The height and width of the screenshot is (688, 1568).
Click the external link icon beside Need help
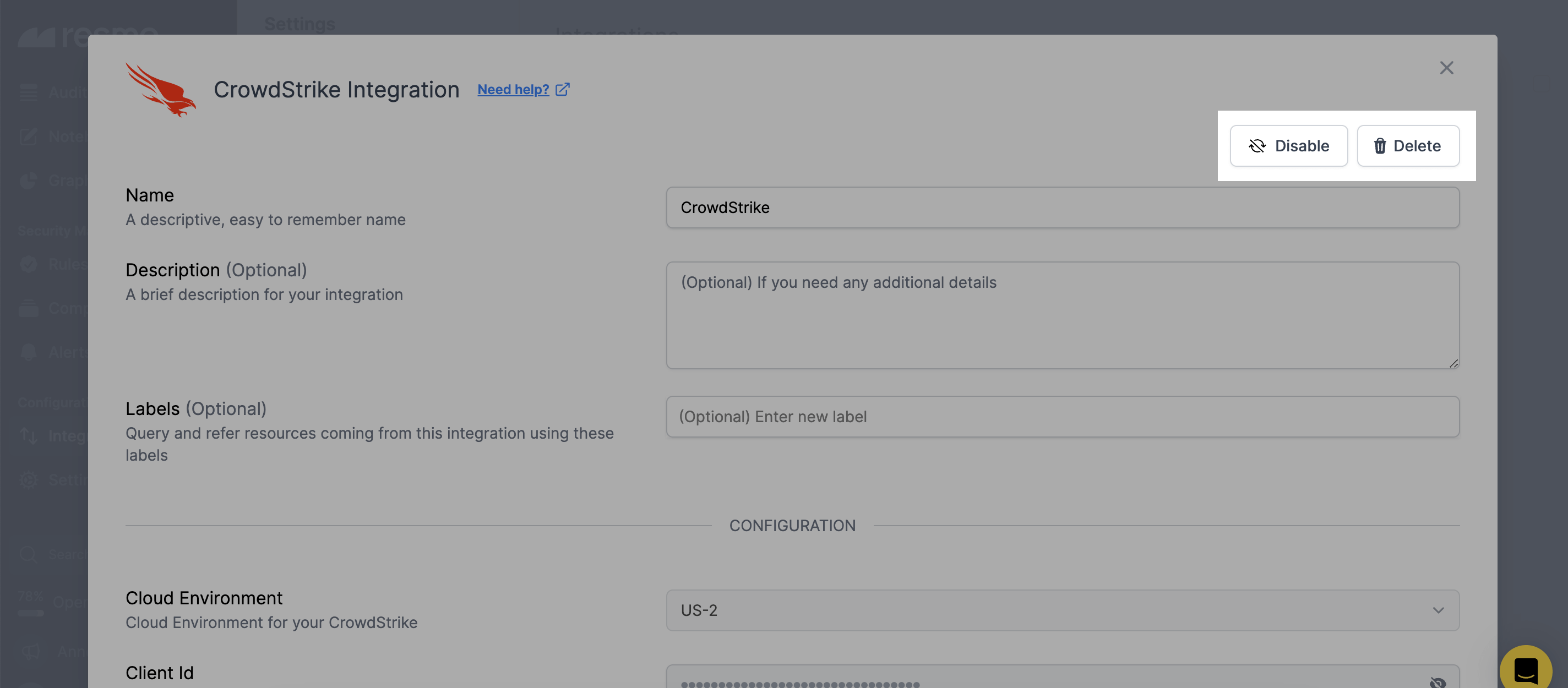(563, 89)
